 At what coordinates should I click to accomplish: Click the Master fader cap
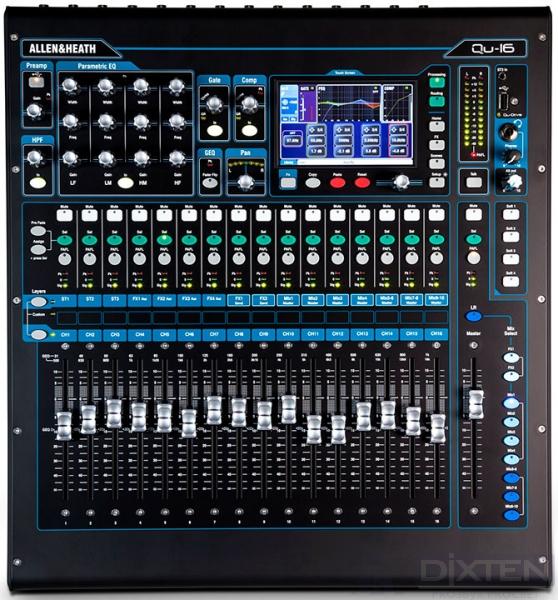tap(476, 404)
